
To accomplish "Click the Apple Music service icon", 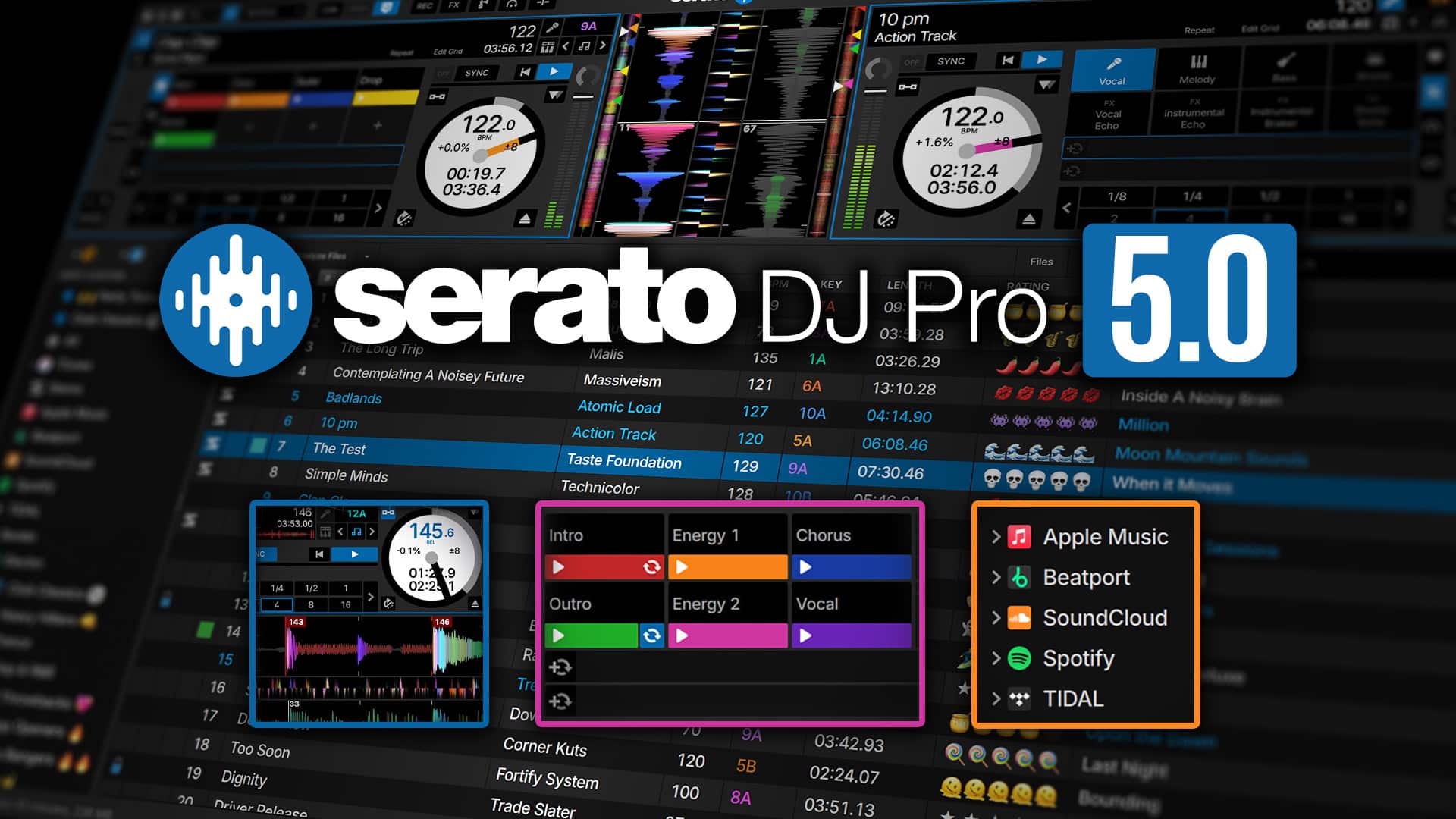I will 1019,537.
